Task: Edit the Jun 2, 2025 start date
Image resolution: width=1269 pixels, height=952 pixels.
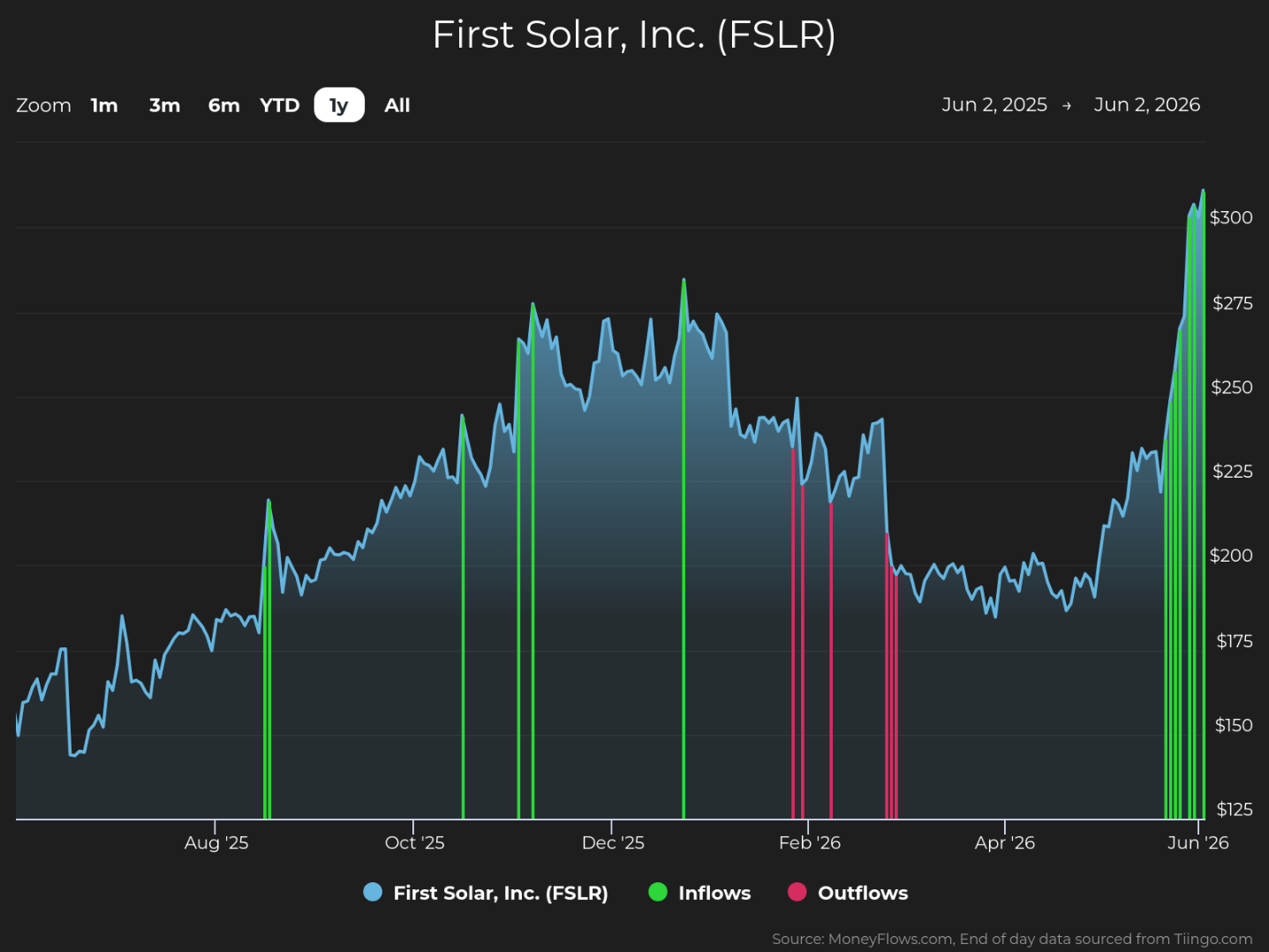Action: 994,105
